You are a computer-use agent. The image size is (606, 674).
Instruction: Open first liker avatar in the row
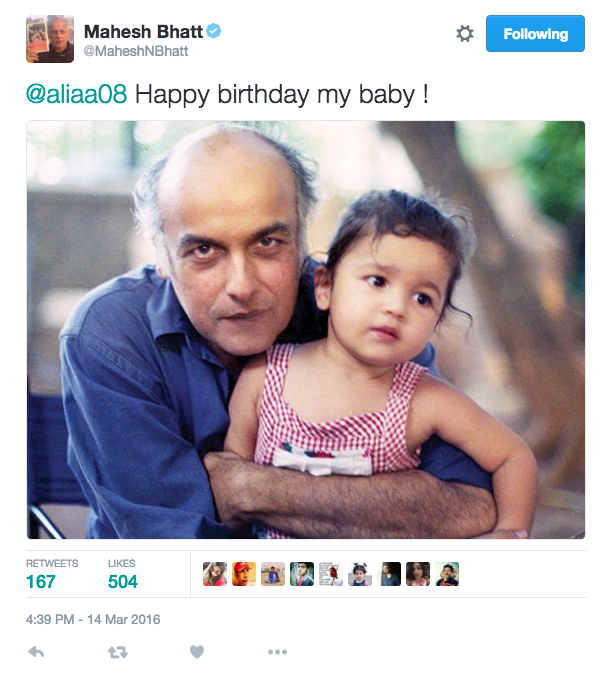tap(215, 574)
